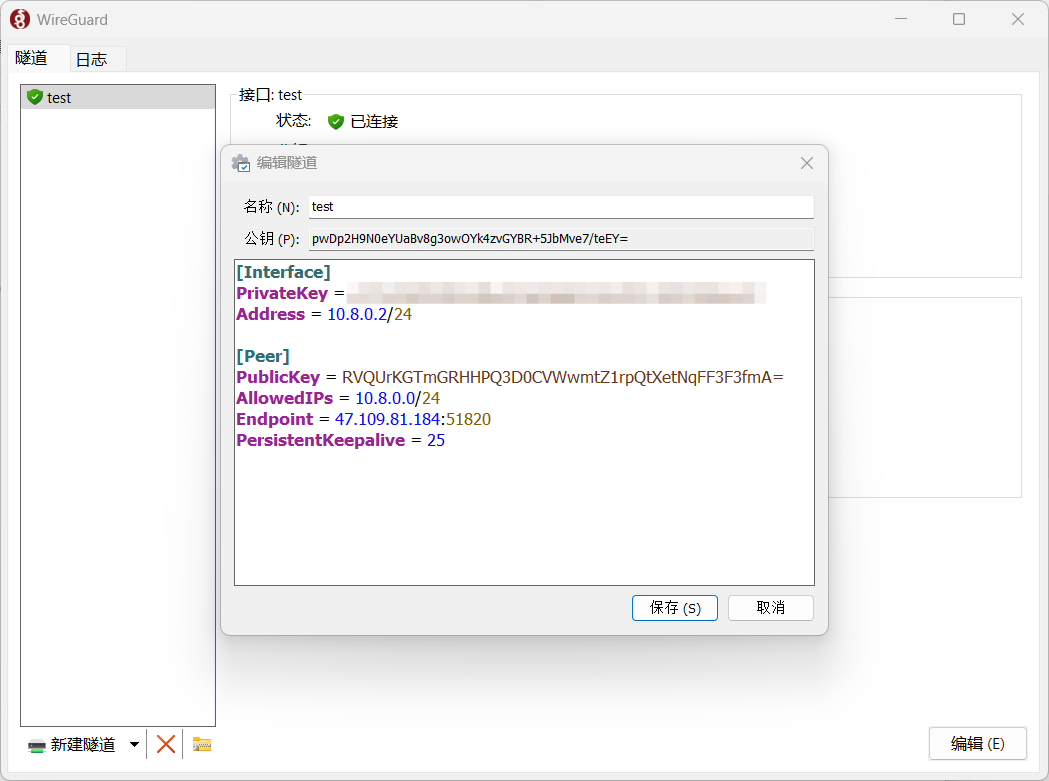Click the 已连接 status text
This screenshot has height=781, width=1049.
point(375,122)
